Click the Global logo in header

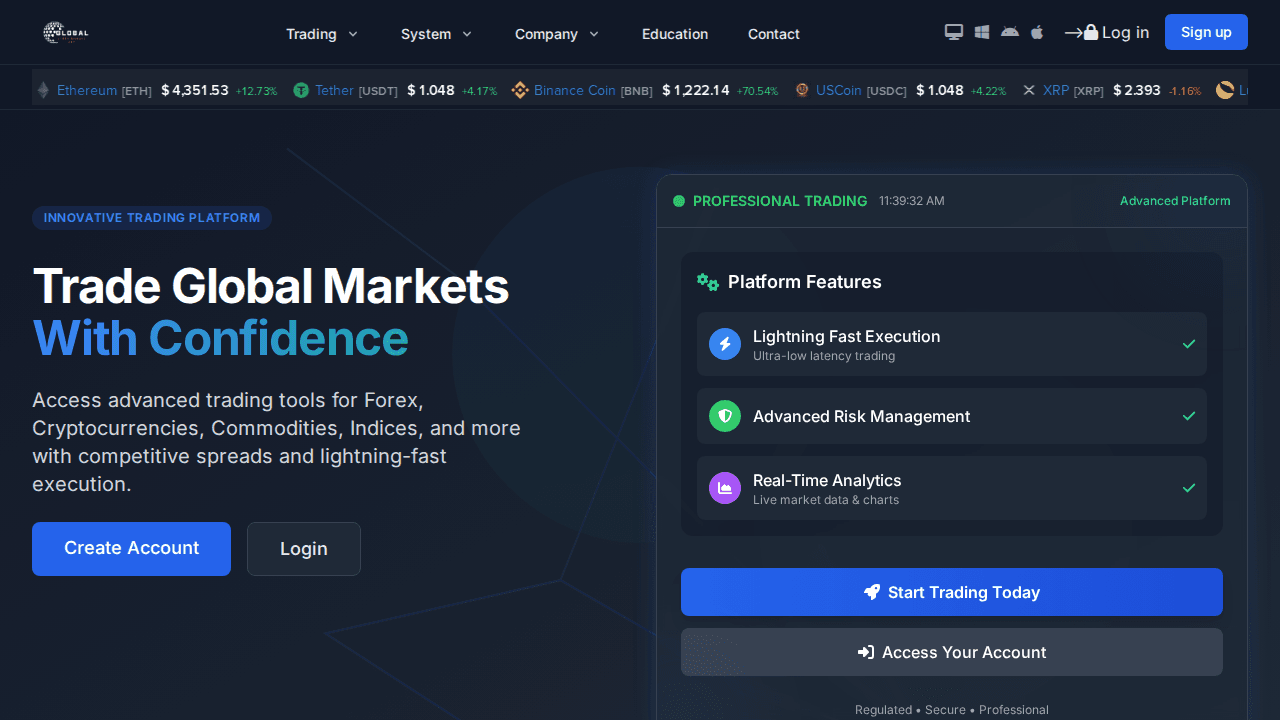coord(66,33)
